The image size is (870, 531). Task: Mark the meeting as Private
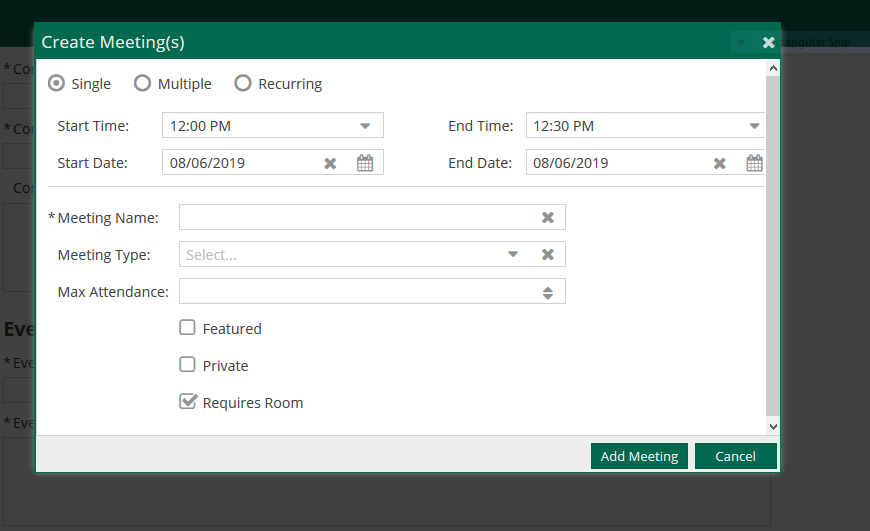click(187, 365)
